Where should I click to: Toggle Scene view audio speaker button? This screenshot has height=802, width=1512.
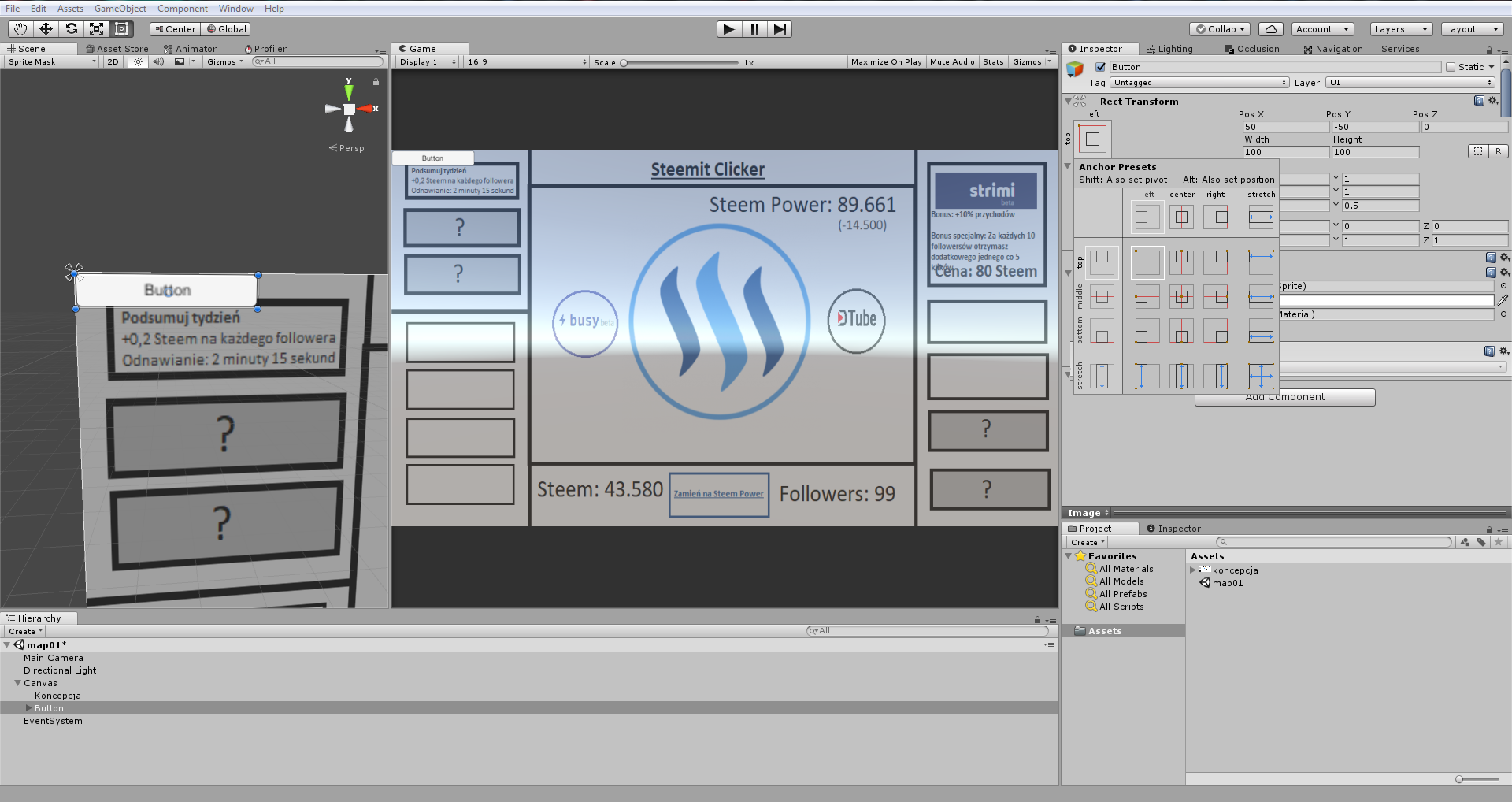click(x=158, y=61)
